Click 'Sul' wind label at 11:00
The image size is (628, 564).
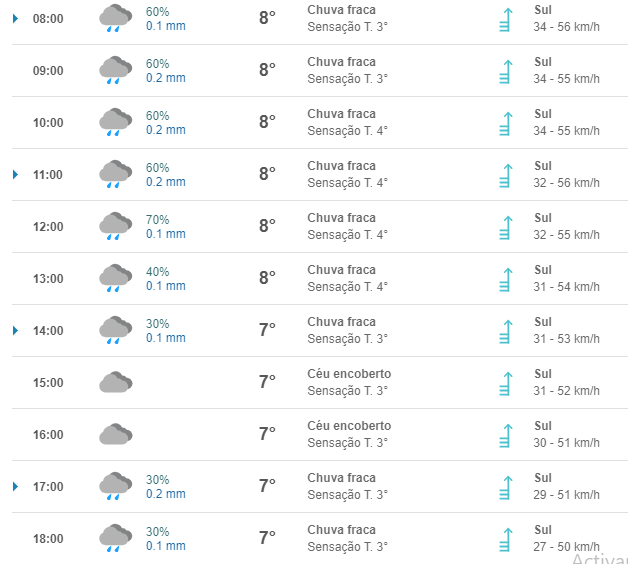point(543,166)
